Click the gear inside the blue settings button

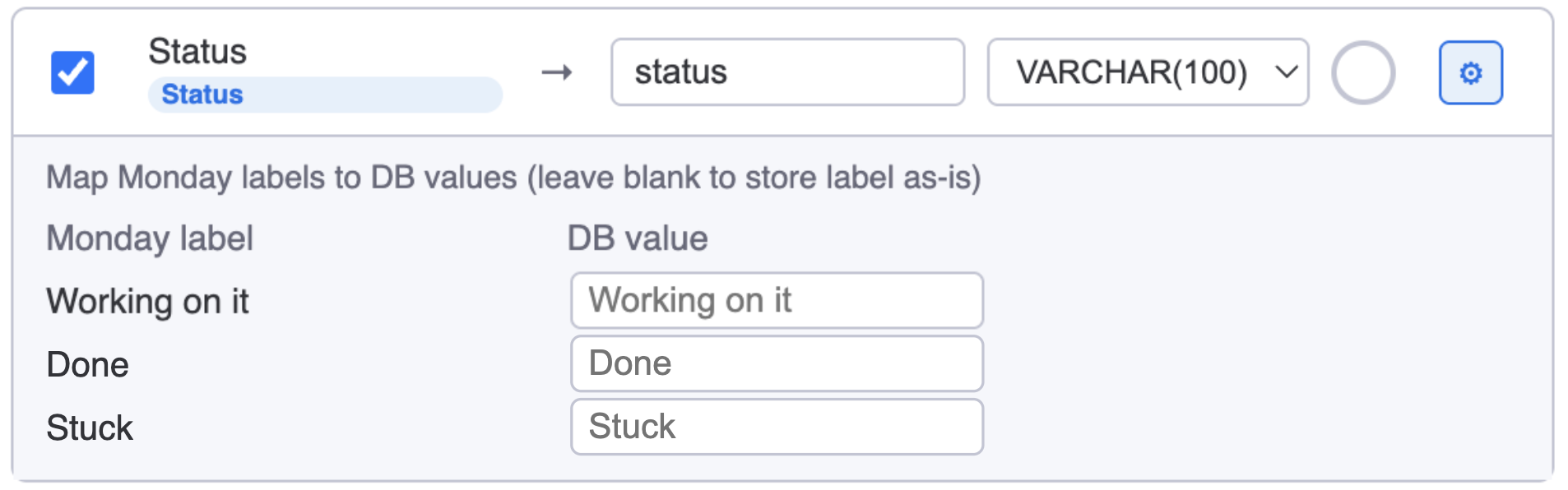click(x=1470, y=72)
